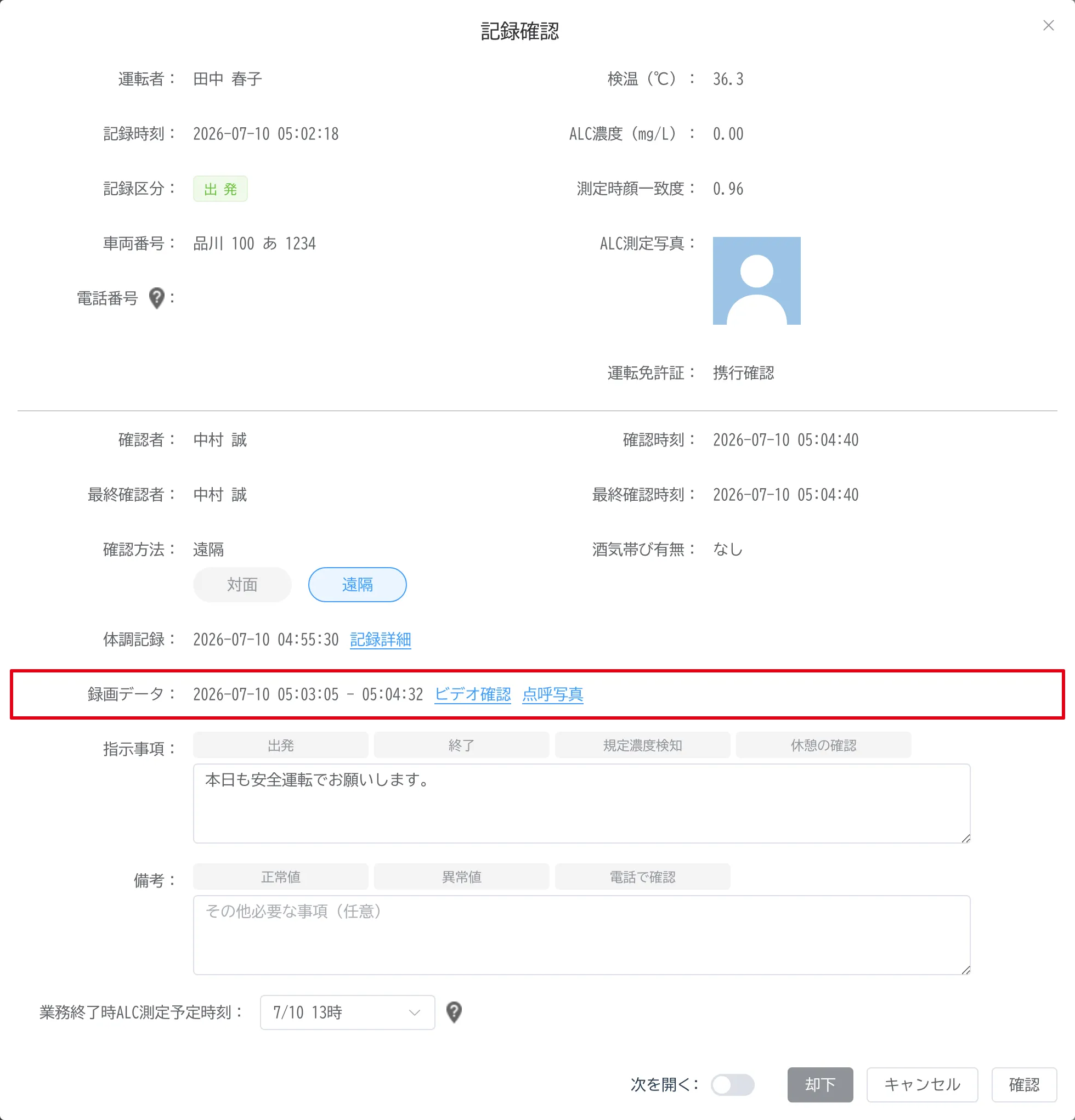
Task: Close the 記録確認 dialog with the X
Action: click(1048, 25)
